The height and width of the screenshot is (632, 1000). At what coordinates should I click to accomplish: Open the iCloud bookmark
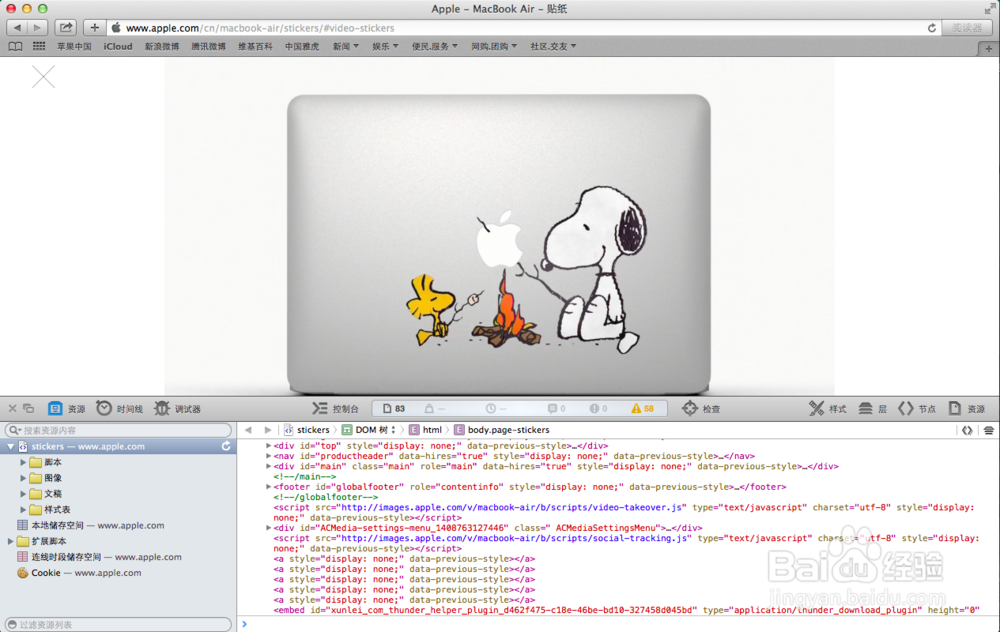(118, 47)
